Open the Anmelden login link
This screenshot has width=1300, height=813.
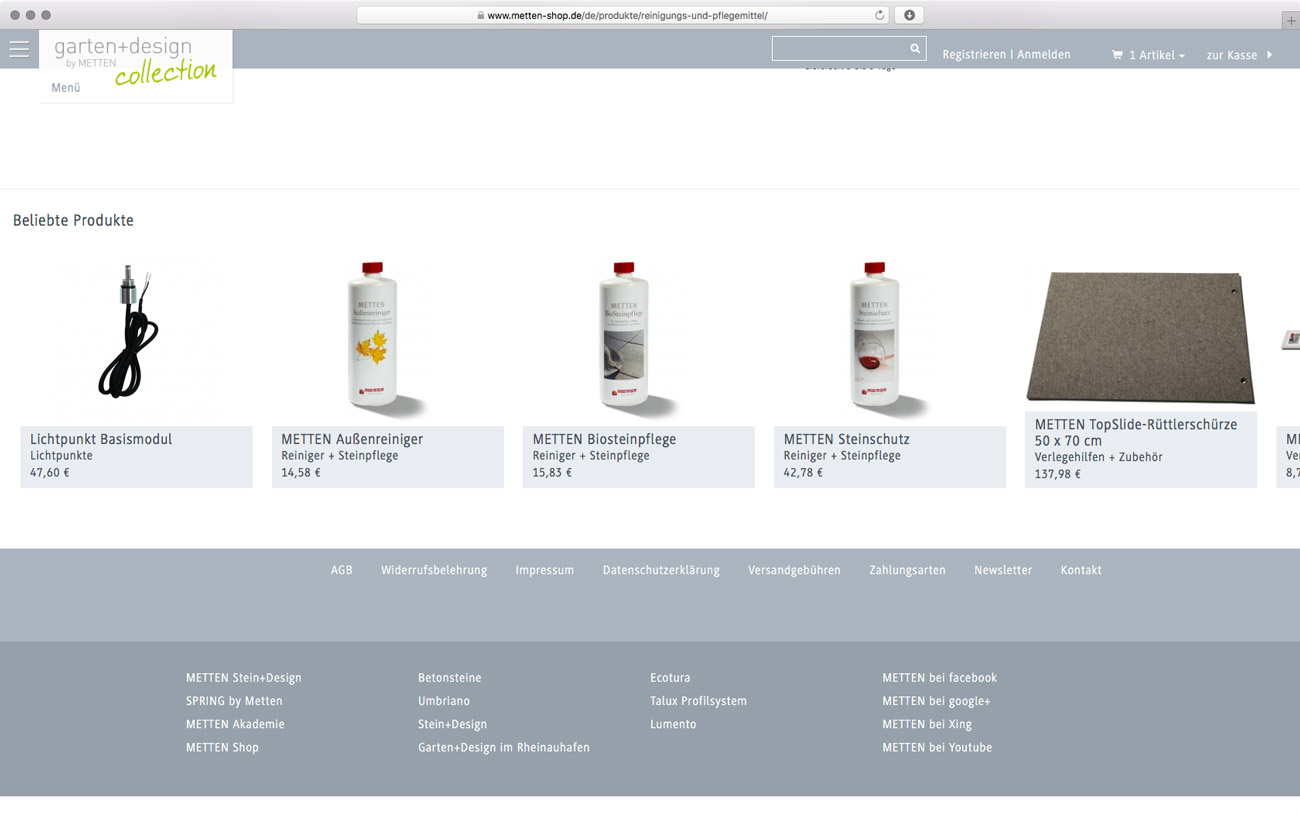click(1044, 55)
